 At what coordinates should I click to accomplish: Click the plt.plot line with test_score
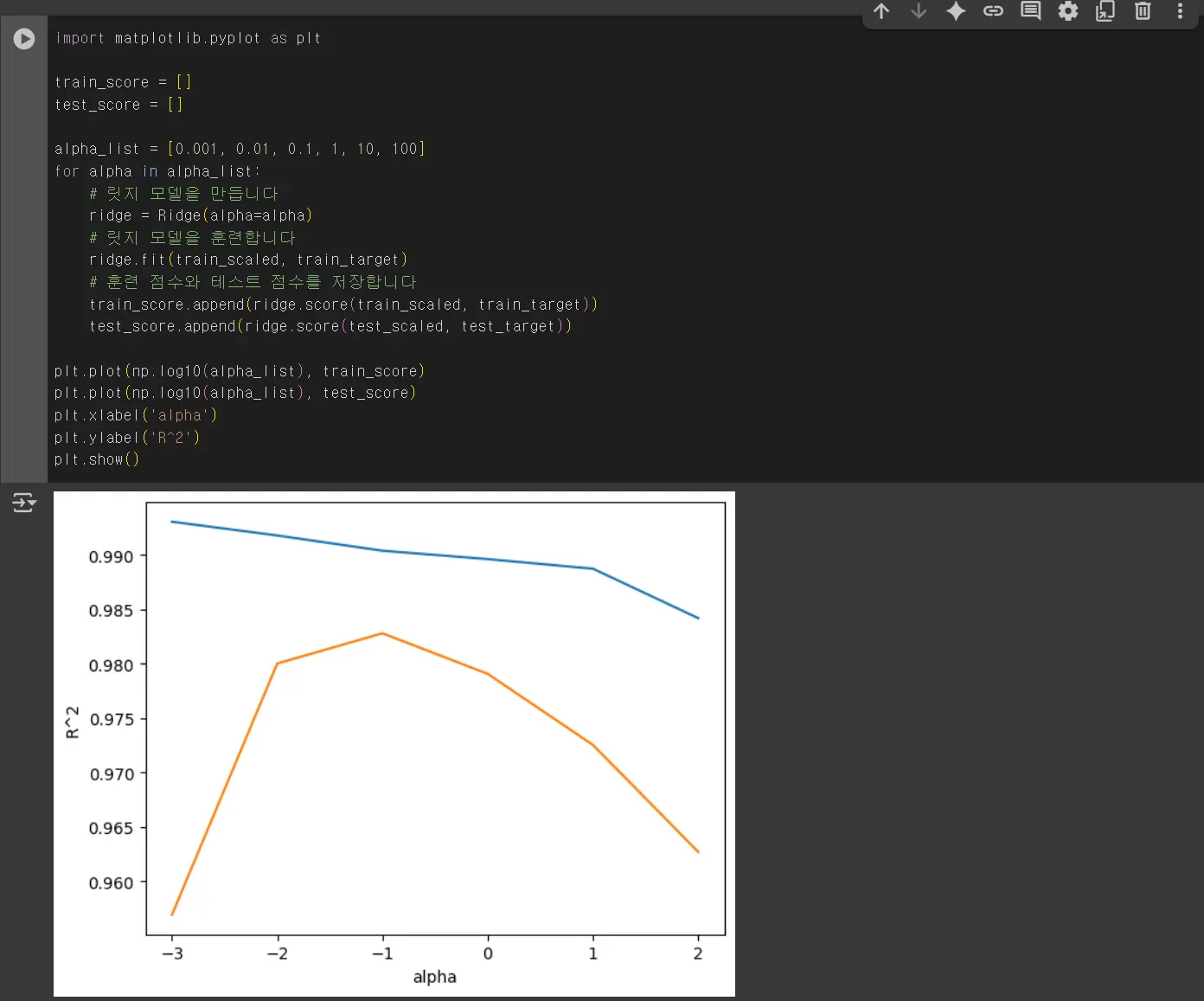(x=235, y=393)
